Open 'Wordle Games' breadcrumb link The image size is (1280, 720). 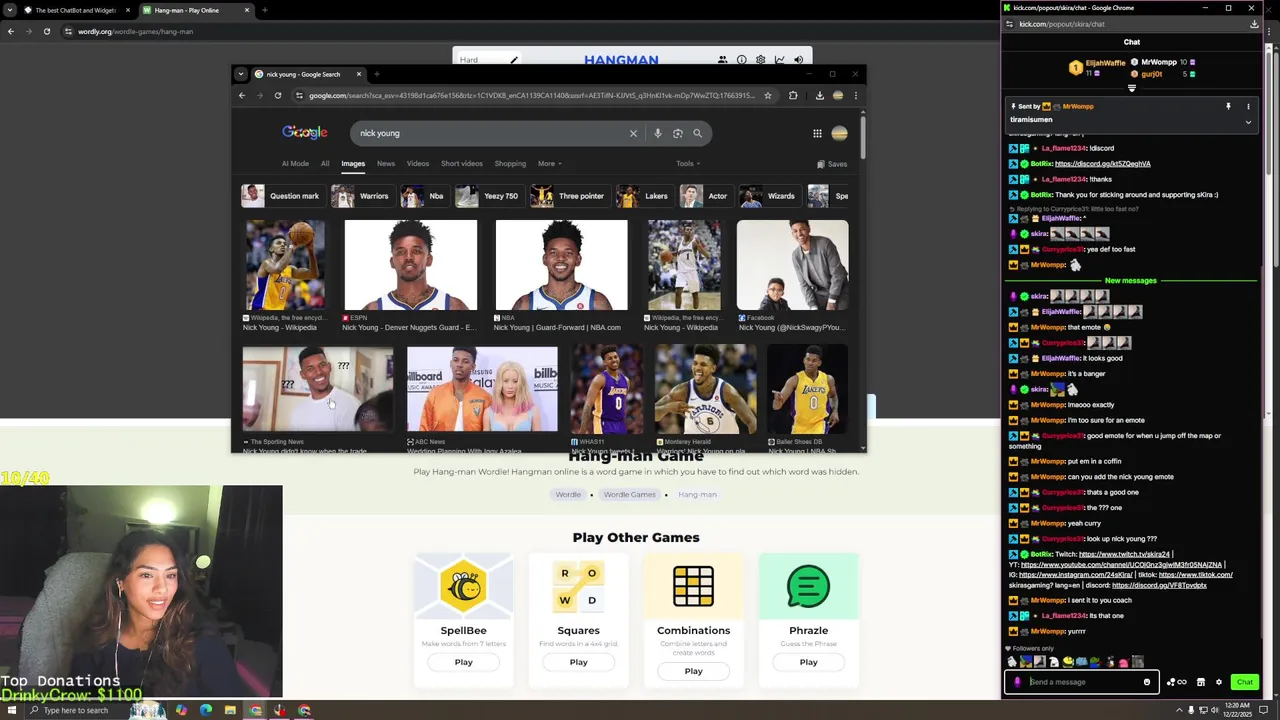629,494
